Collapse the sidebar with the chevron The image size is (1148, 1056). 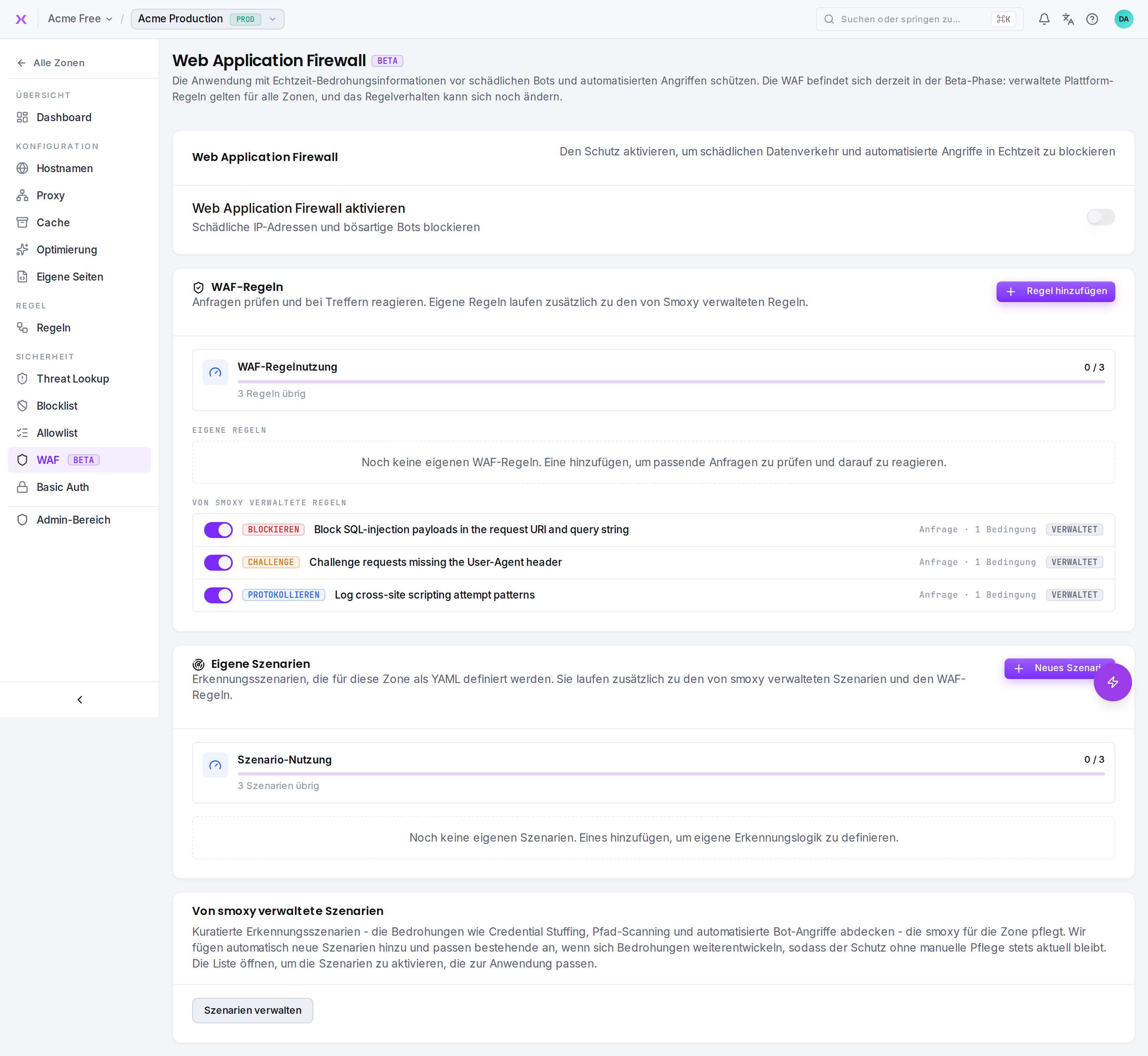coord(79,699)
